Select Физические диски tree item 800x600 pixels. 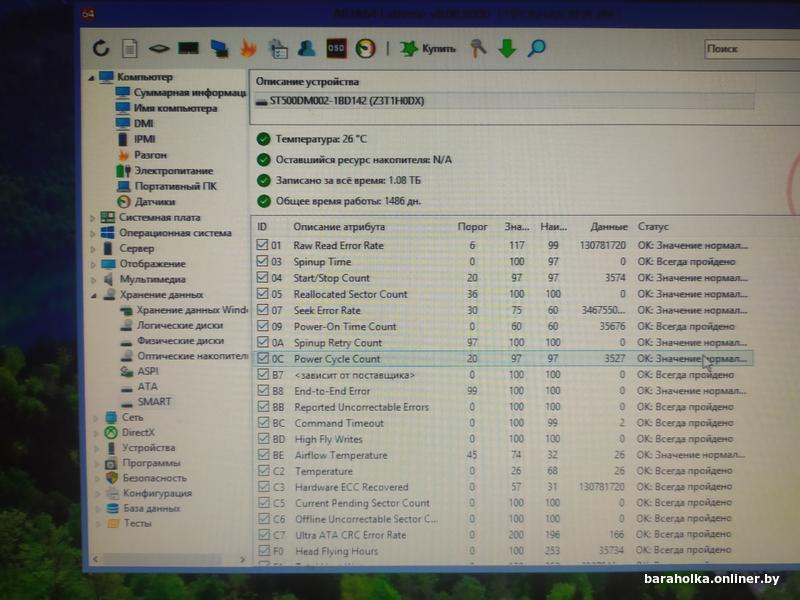(181, 340)
